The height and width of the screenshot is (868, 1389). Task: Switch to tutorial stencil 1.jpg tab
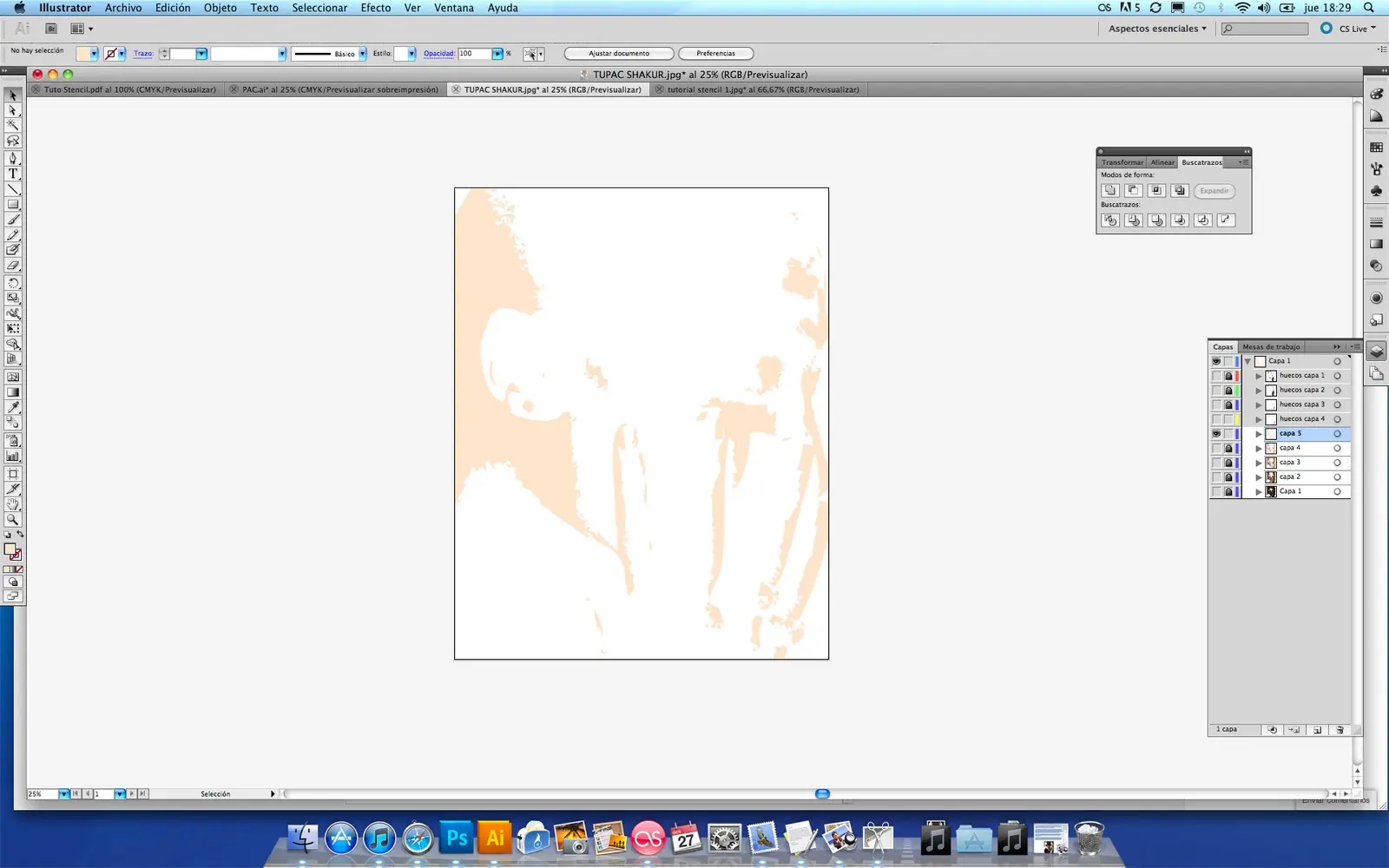point(758,89)
